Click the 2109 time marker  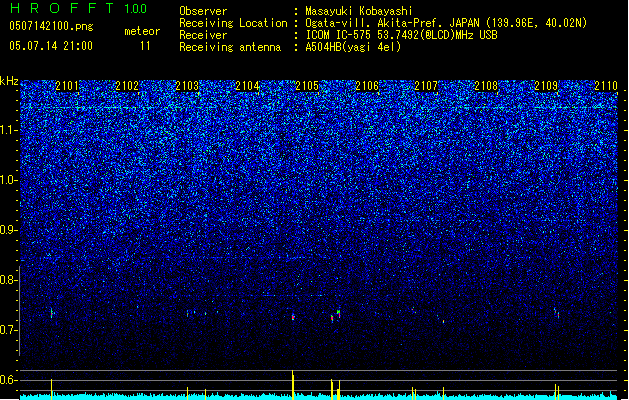point(546,86)
